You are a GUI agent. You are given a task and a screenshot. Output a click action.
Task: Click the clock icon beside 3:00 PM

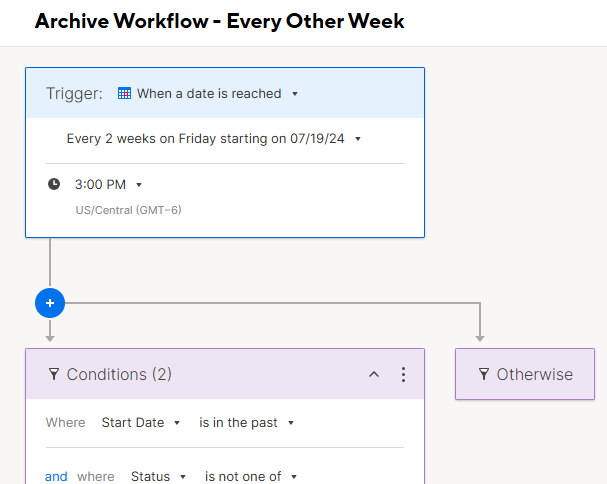54,184
